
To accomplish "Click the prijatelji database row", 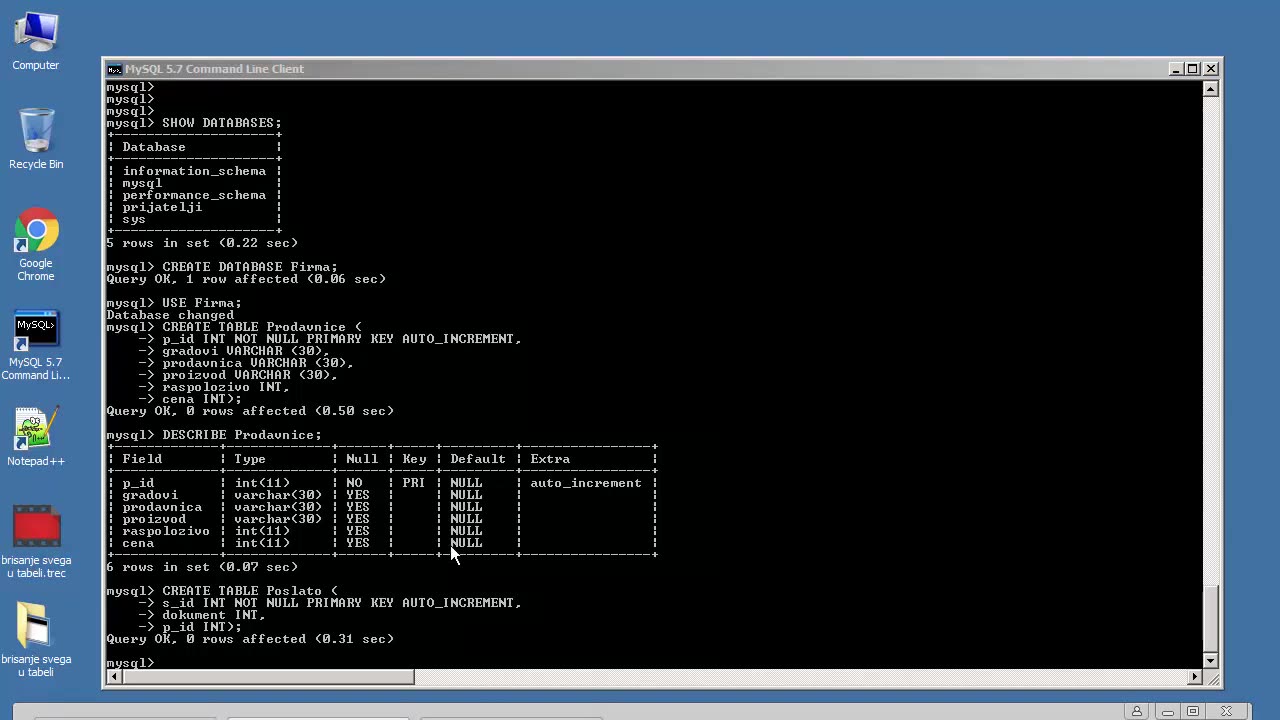I will pyautogui.click(x=194, y=207).
